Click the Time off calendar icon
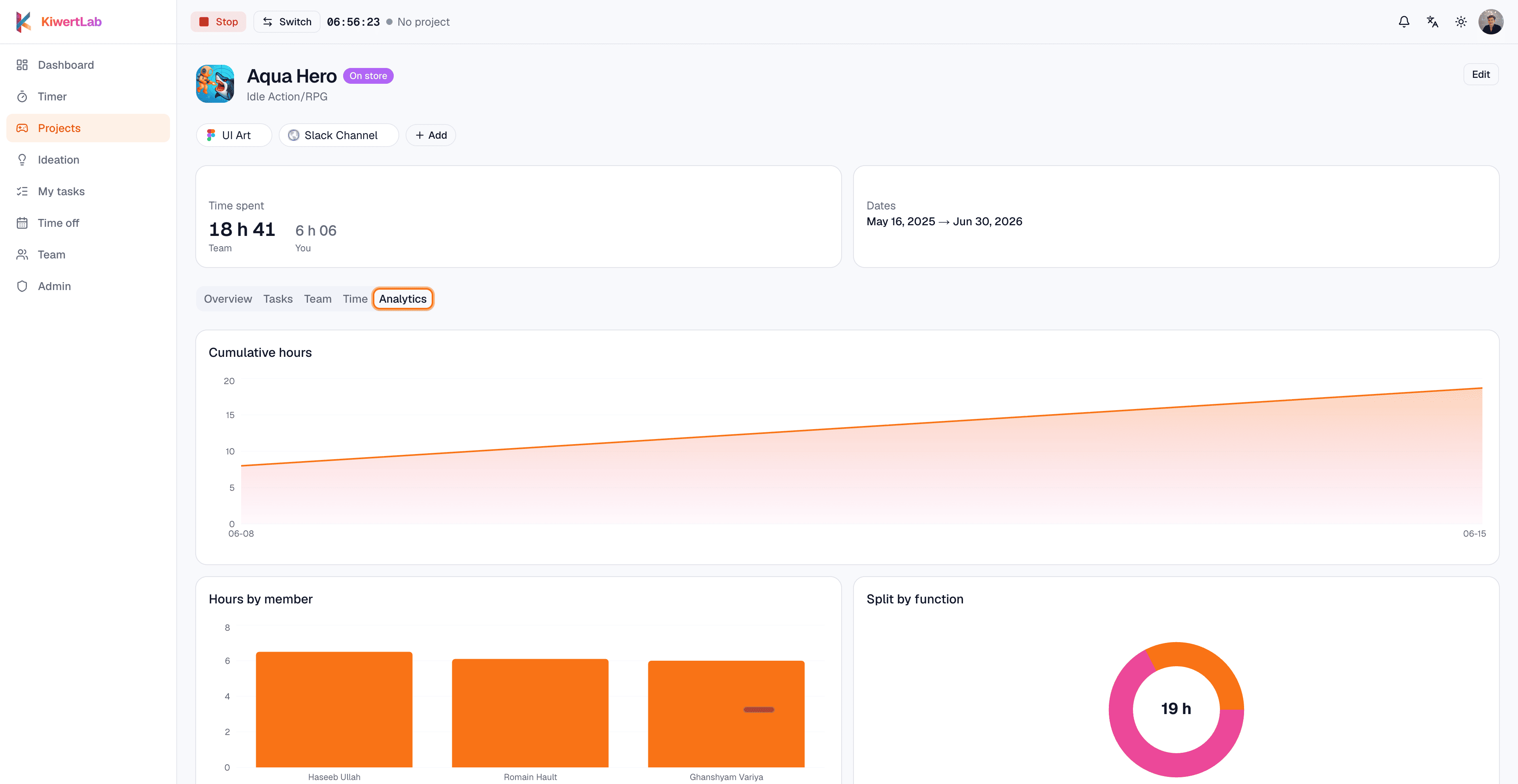The width and height of the screenshot is (1518, 784). click(x=22, y=222)
